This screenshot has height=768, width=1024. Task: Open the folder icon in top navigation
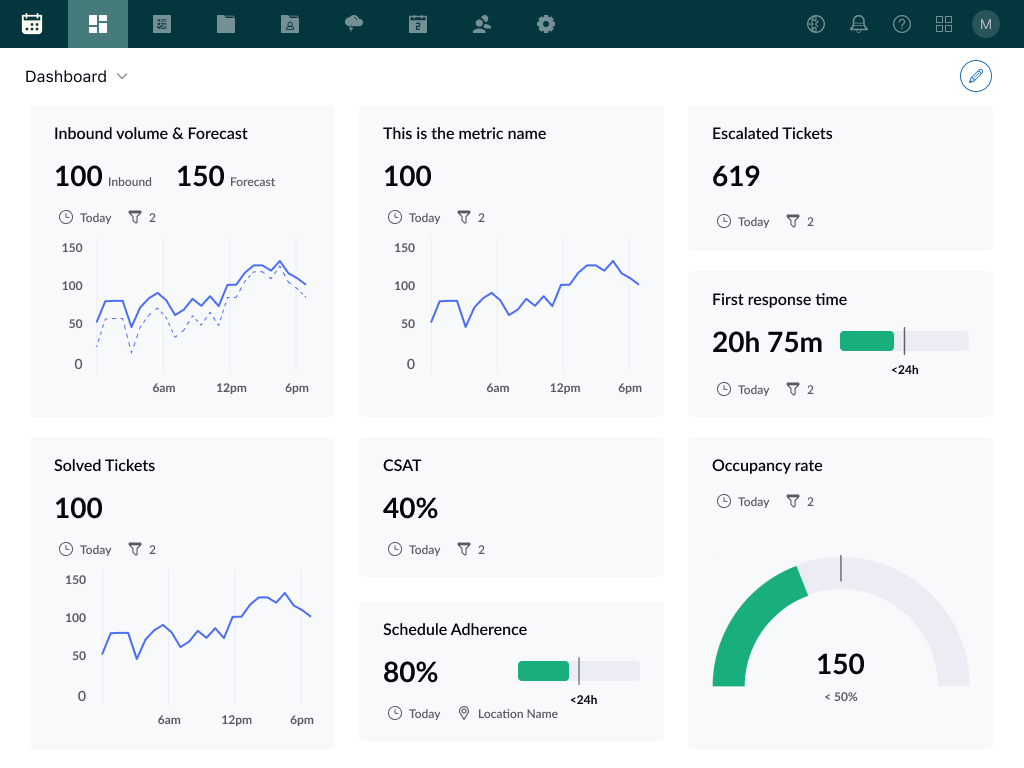(226, 24)
